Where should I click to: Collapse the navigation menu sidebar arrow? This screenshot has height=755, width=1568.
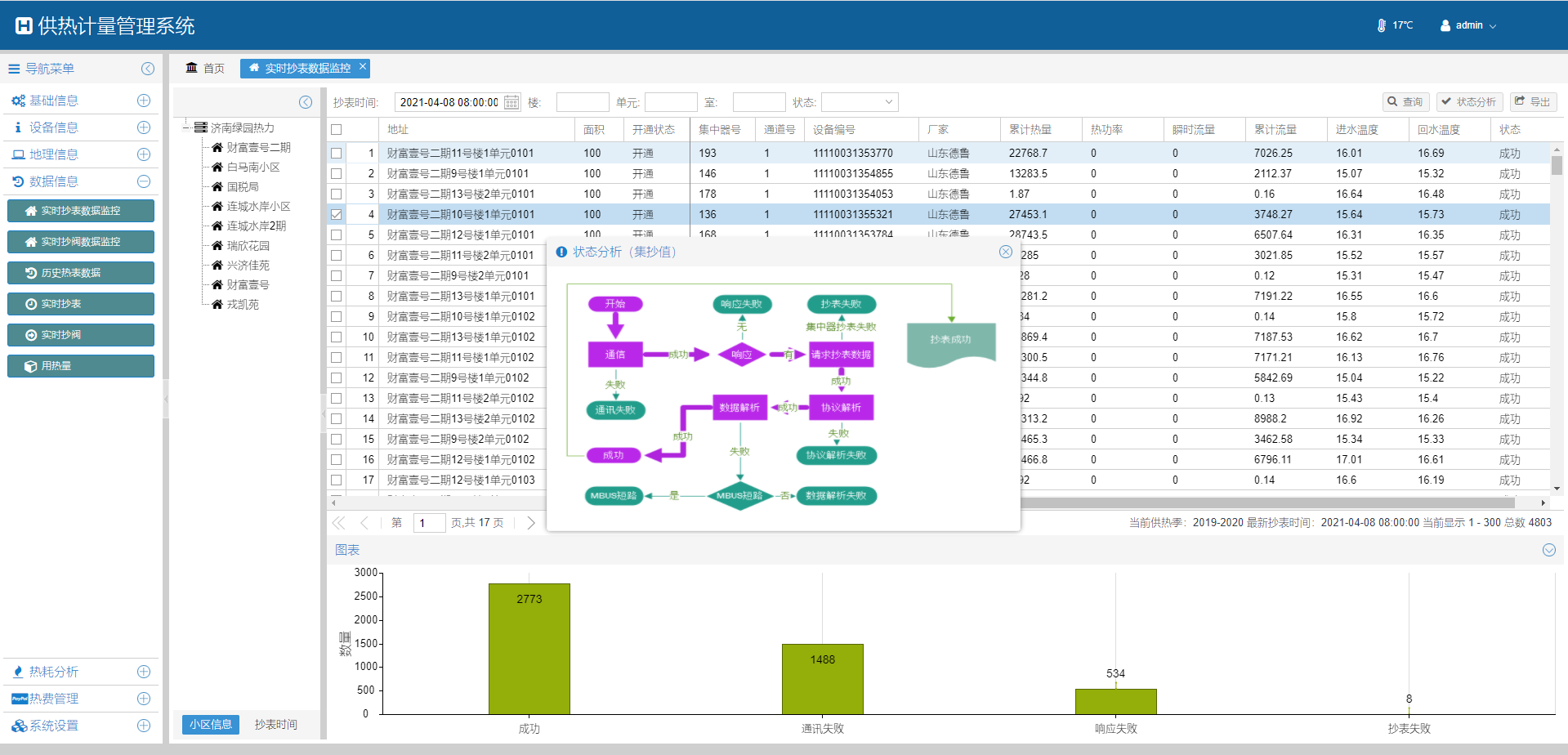coord(148,69)
